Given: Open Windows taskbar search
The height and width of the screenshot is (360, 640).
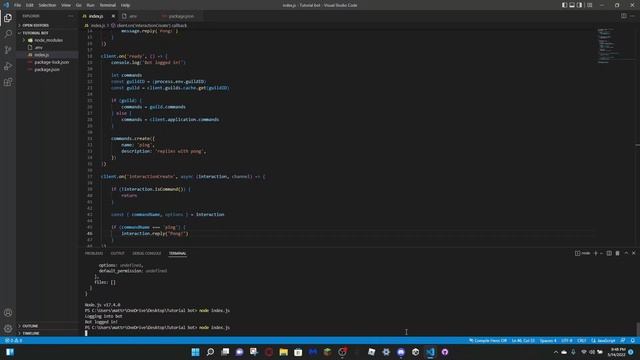Looking at the screenshot, I should click(210, 352).
